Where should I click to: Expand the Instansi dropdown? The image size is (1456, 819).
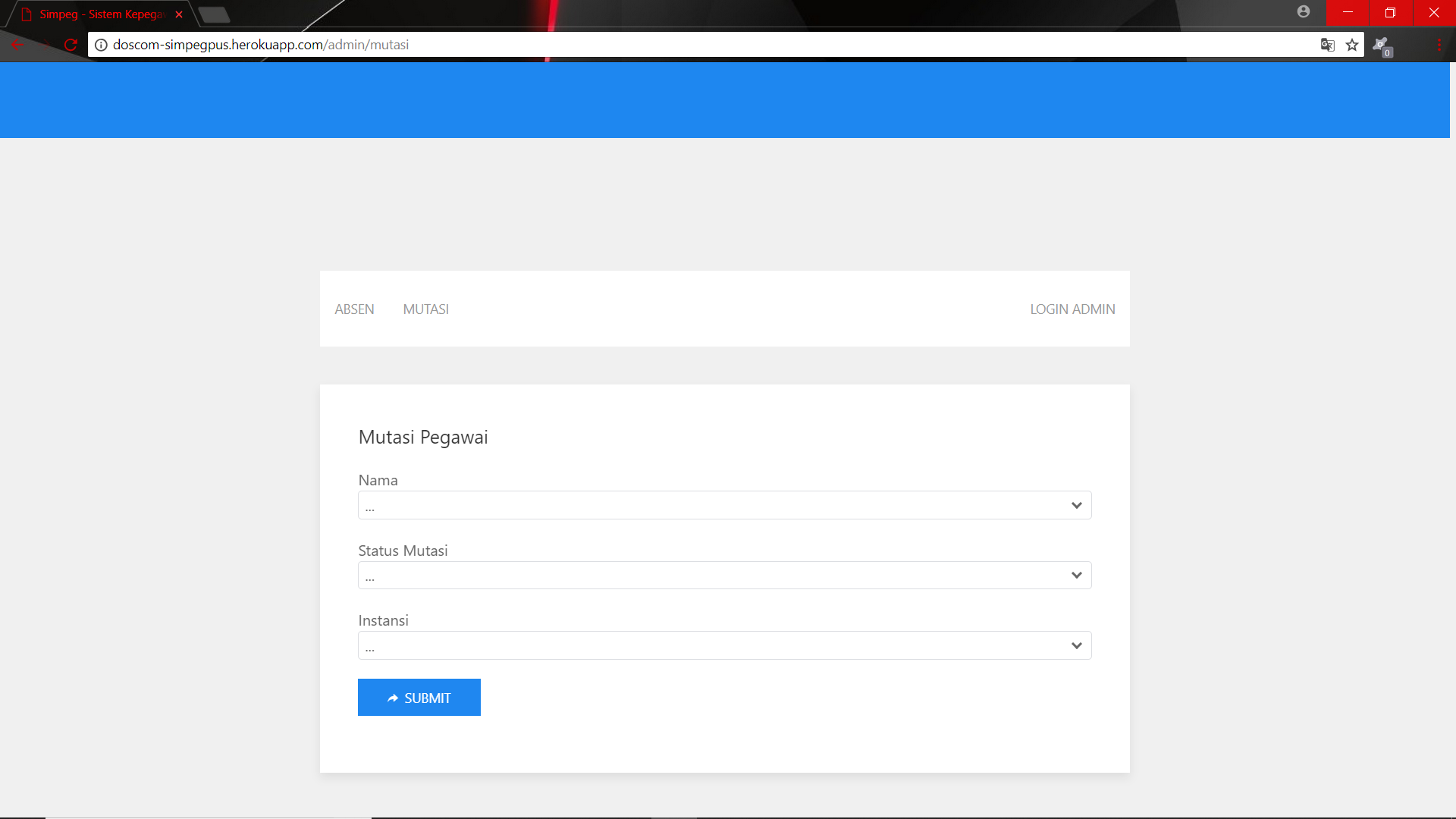point(724,645)
